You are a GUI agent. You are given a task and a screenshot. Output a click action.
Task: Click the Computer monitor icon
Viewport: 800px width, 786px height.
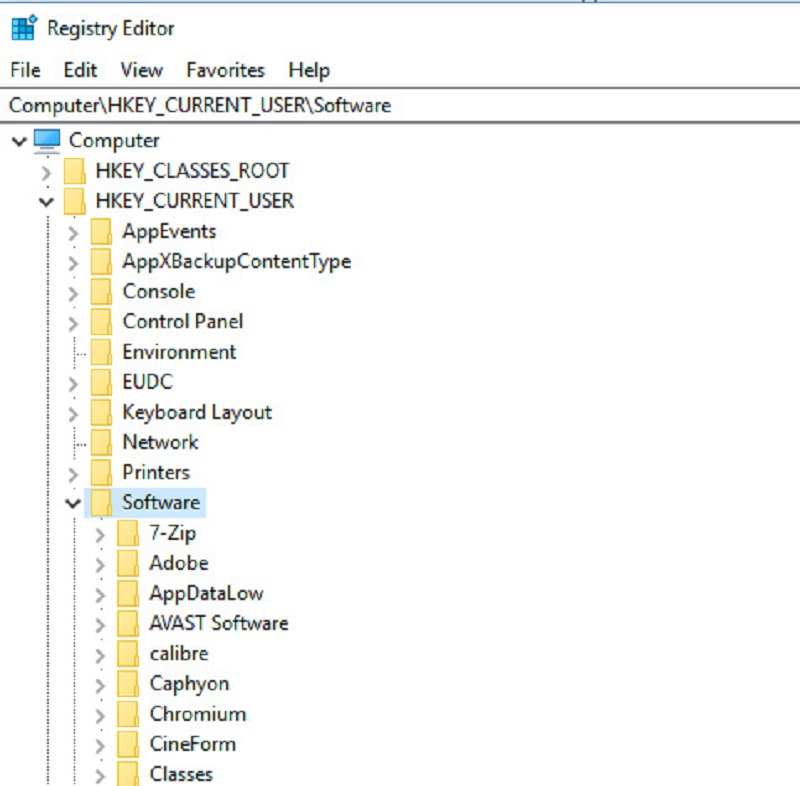click(x=47, y=141)
